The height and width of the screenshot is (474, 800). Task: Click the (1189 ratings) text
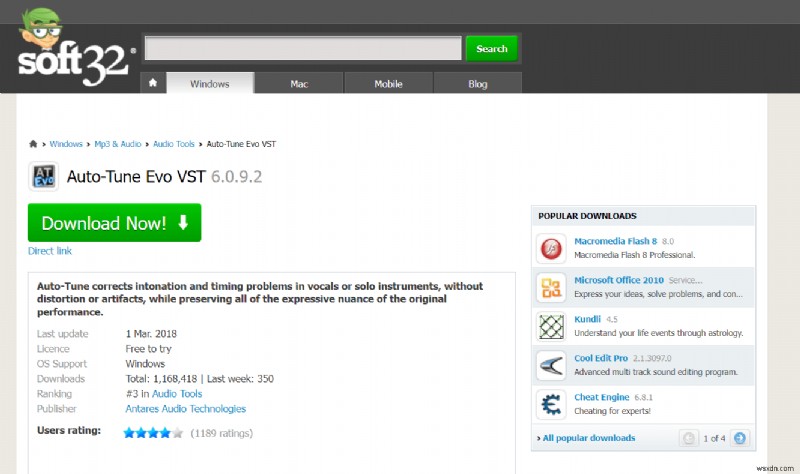pos(221,433)
